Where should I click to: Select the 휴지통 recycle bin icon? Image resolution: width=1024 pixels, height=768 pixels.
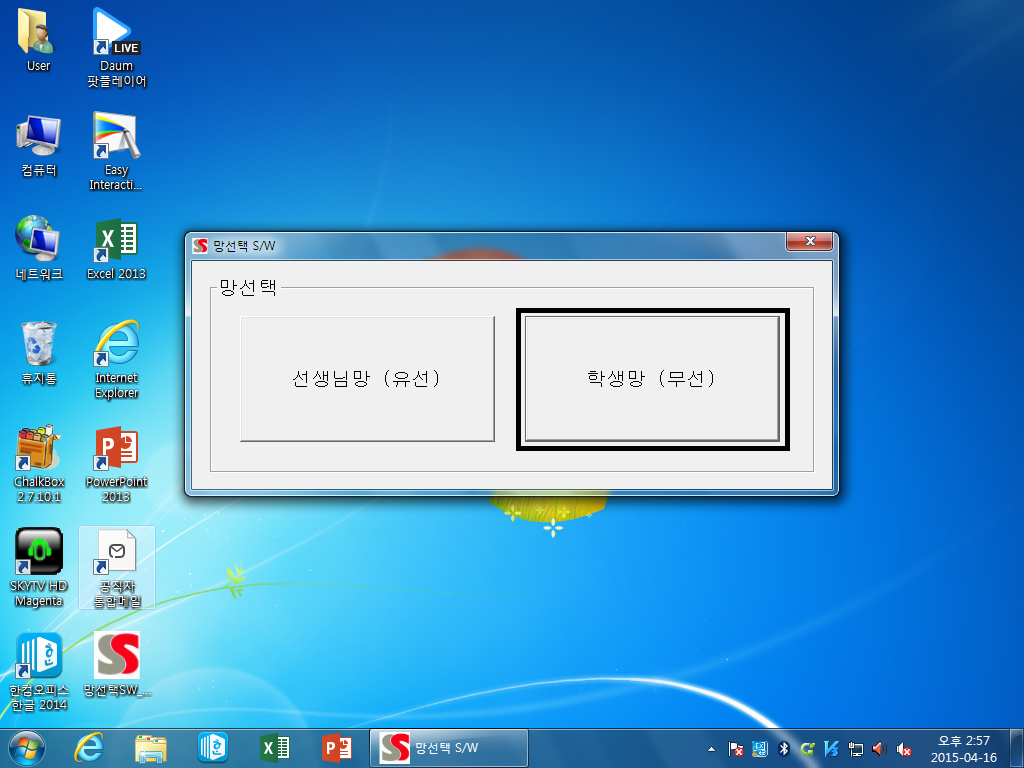(x=39, y=353)
